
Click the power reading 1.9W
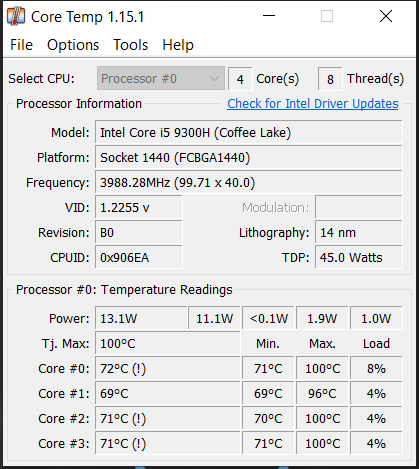coord(322,318)
